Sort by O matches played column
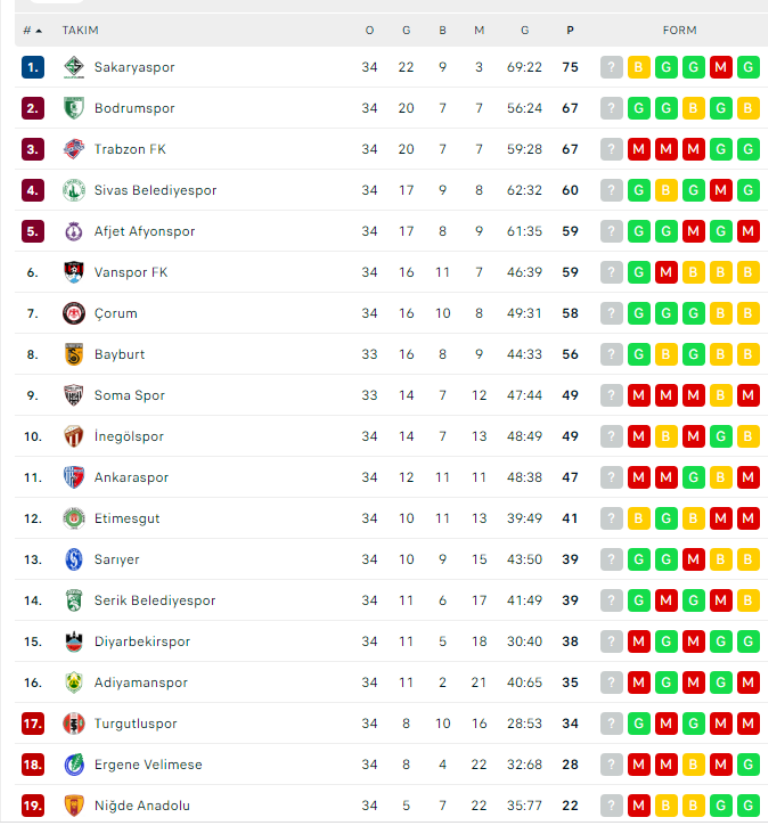This screenshot has width=768, height=825. click(x=370, y=31)
